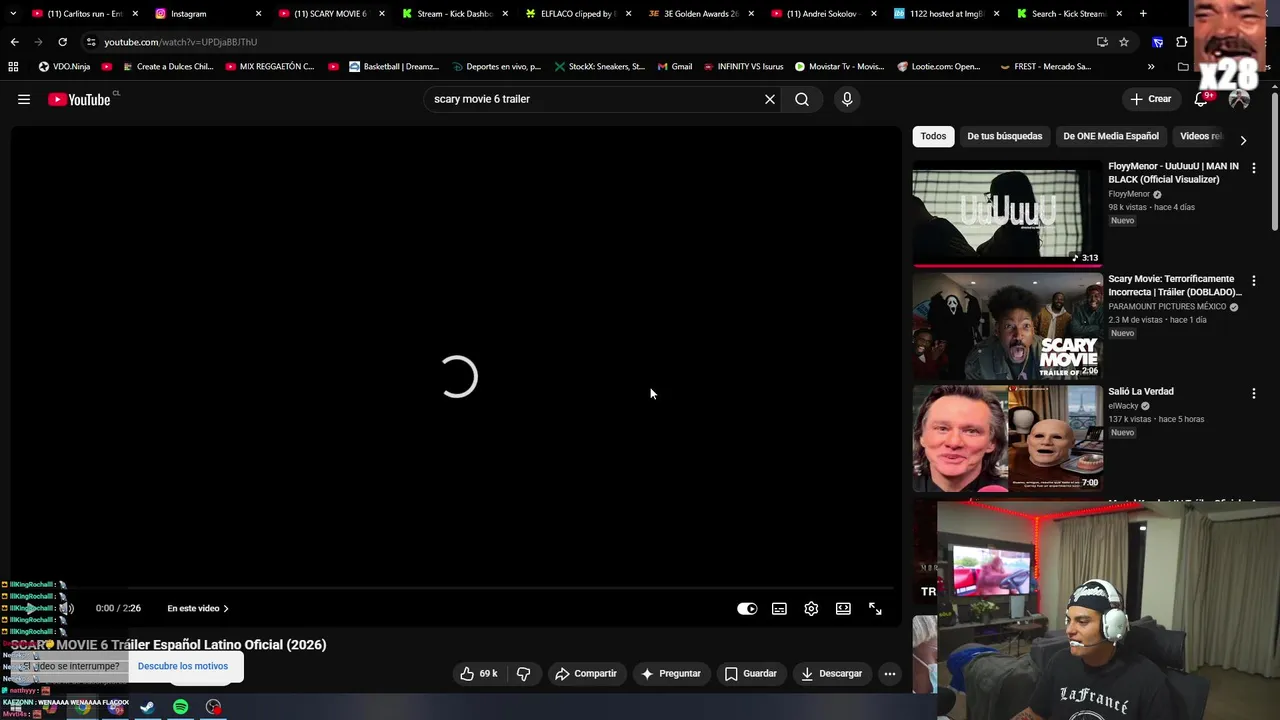The image size is (1280, 720).
Task: Open the browser apps grid shortcut
Action: [13, 67]
